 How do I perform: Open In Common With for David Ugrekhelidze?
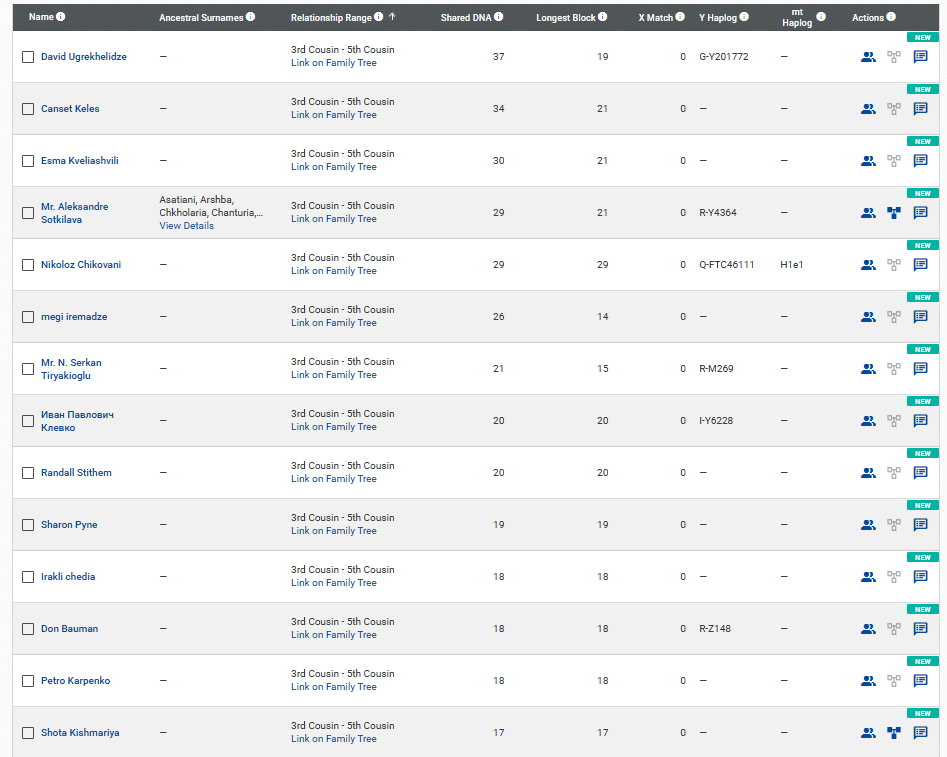[x=868, y=57]
